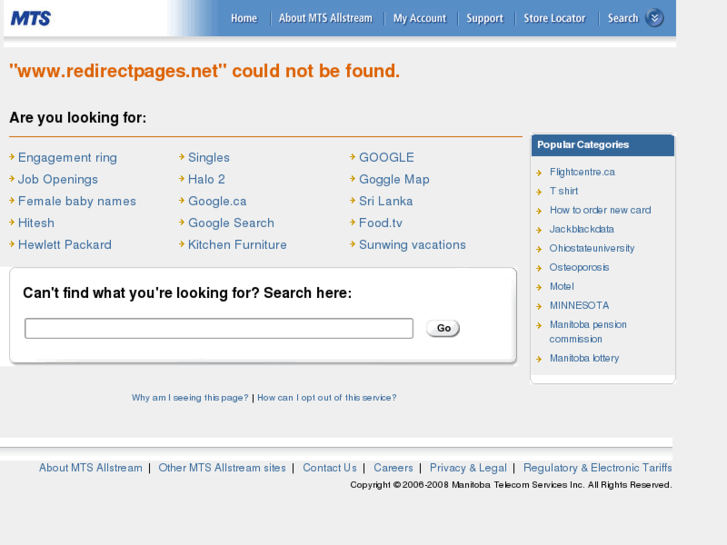The image size is (727, 545).
Task: Open the Goggle Map link
Action: 394,180
